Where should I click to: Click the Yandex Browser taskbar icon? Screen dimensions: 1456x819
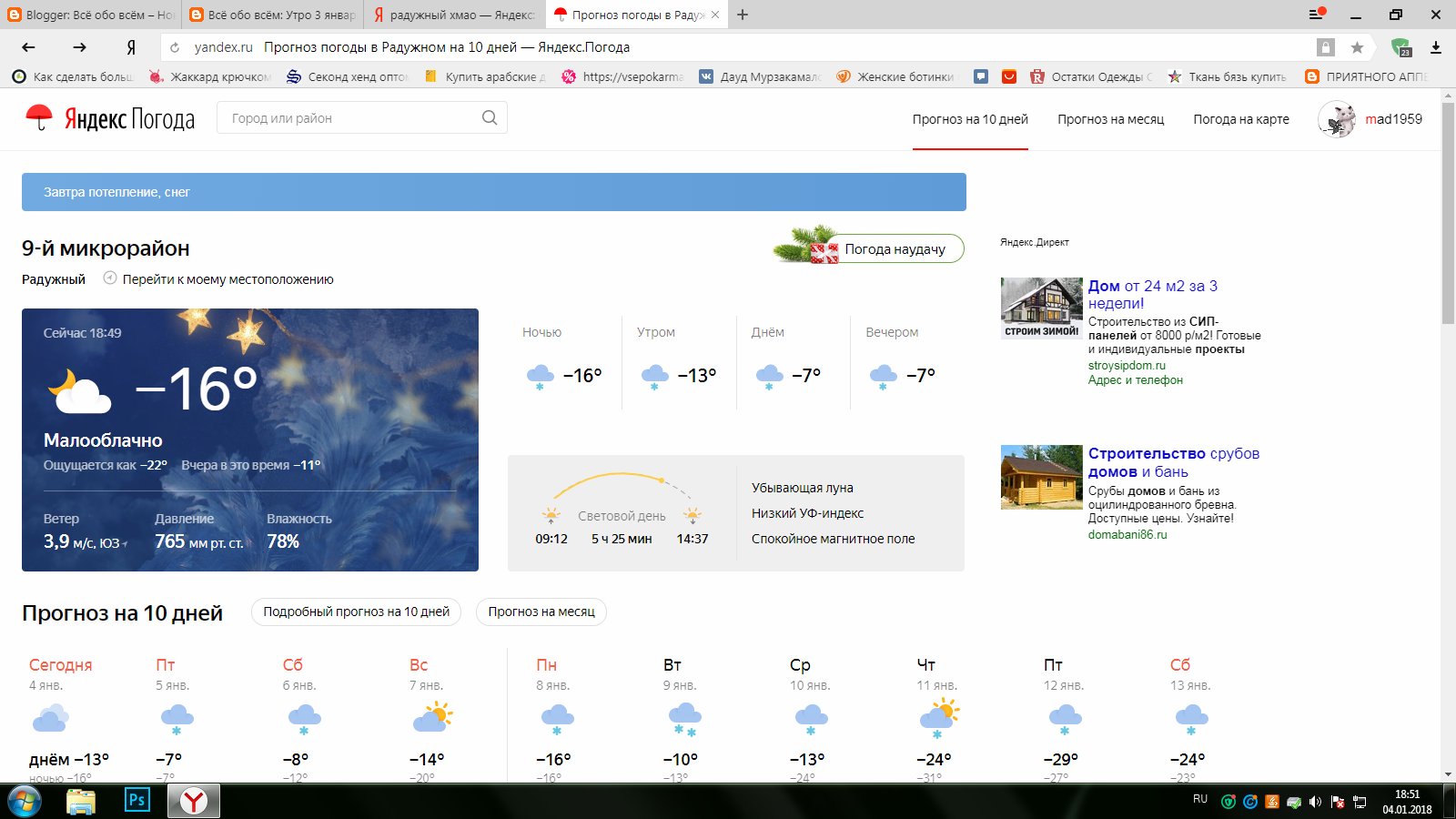click(x=193, y=801)
